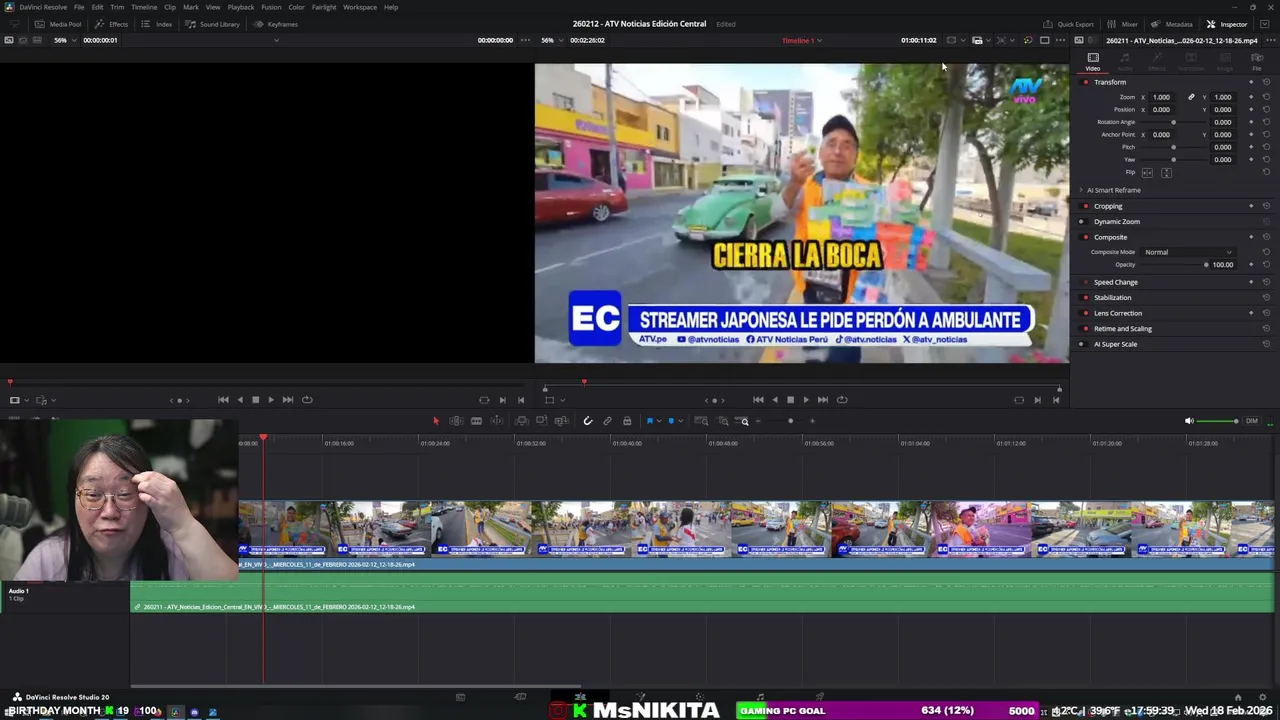Open source viewer zoom 56% dropdown
The image size is (1280, 720).
pyautogui.click(x=64, y=40)
